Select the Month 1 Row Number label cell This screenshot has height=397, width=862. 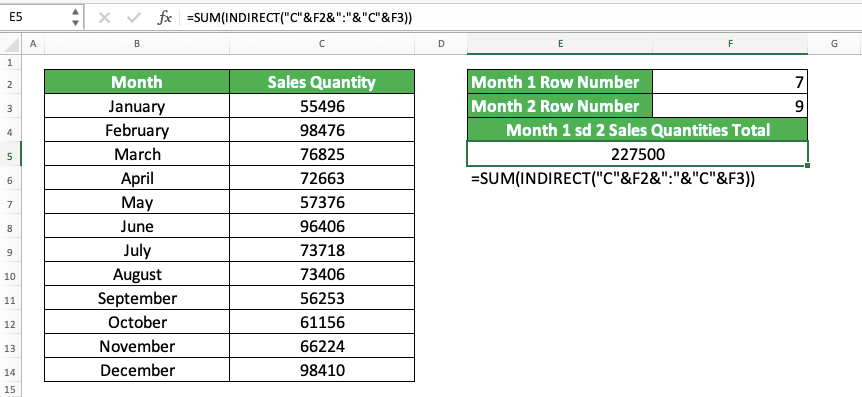pos(560,82)
